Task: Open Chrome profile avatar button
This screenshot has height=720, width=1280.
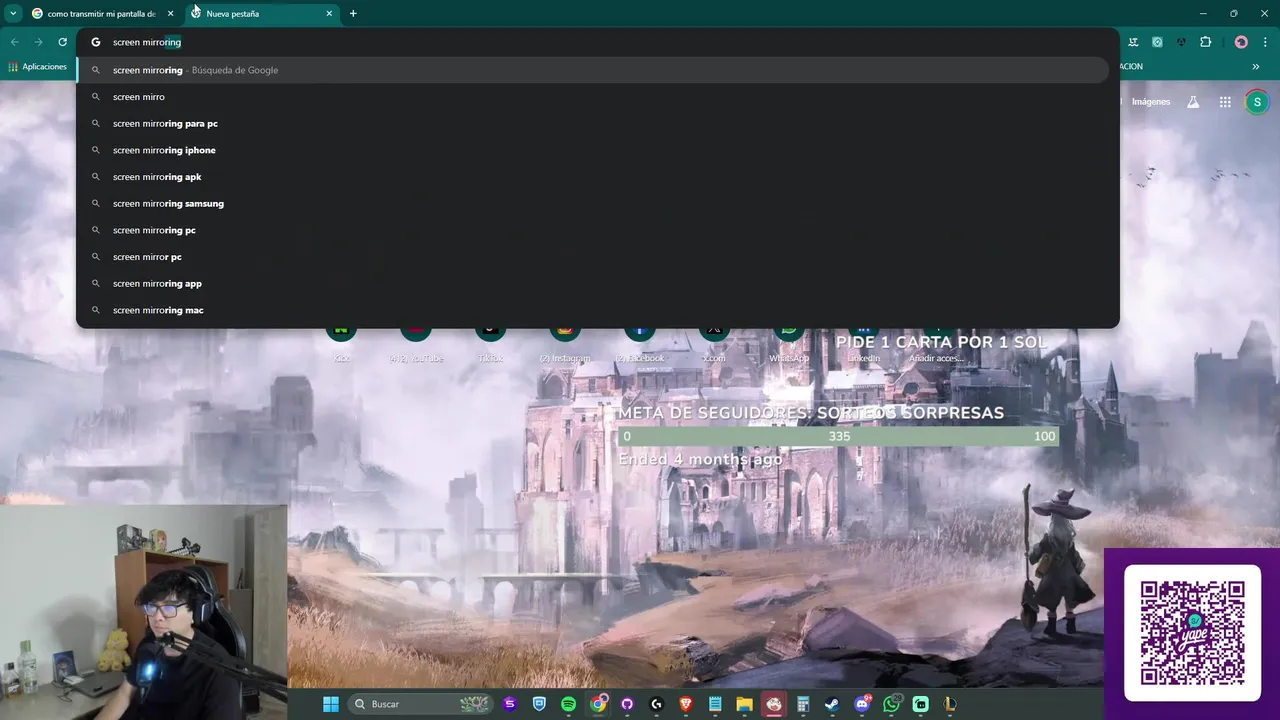Action: coord(1241,42)
